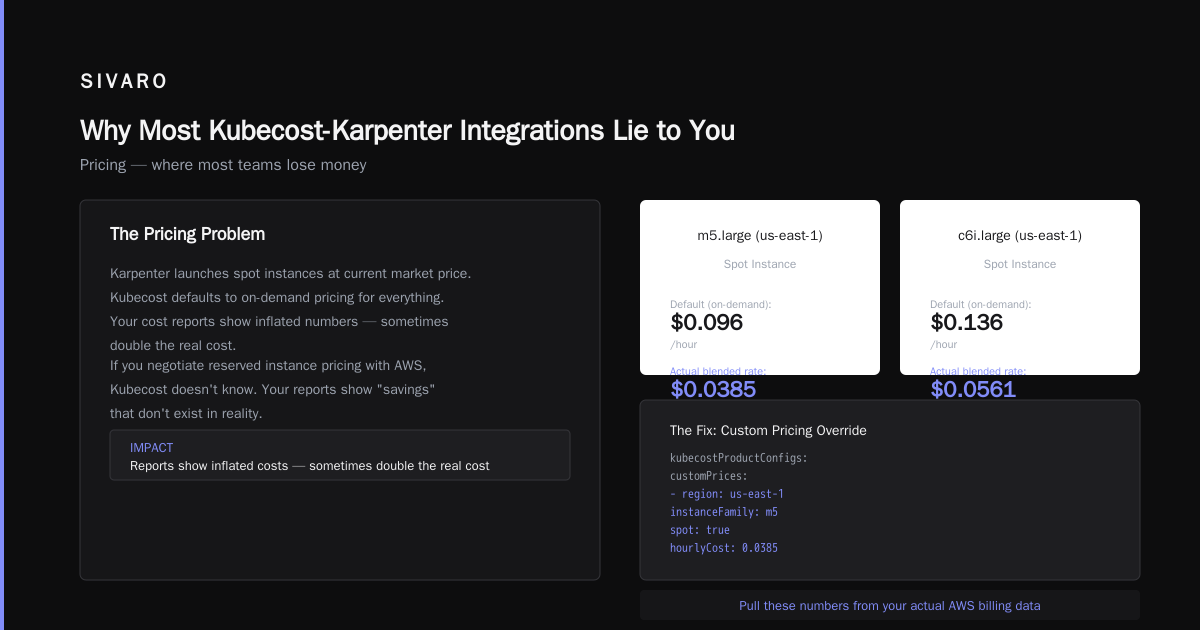
Task: Click line 'Your cost reports show inflated numbers'
Action: [x=279, y=322]
